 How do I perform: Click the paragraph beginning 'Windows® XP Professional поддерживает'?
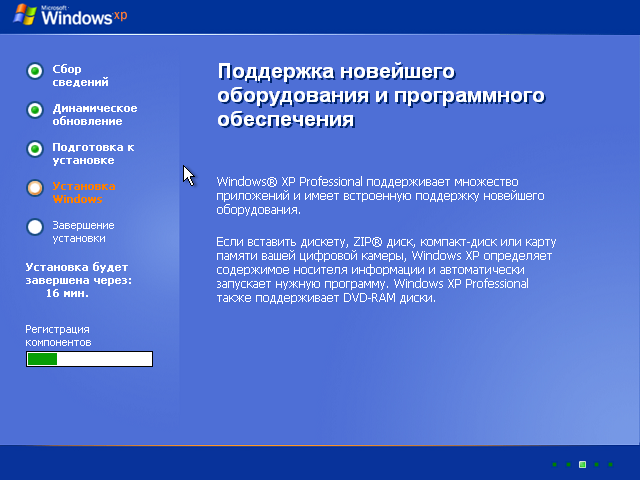coord(380,196)
